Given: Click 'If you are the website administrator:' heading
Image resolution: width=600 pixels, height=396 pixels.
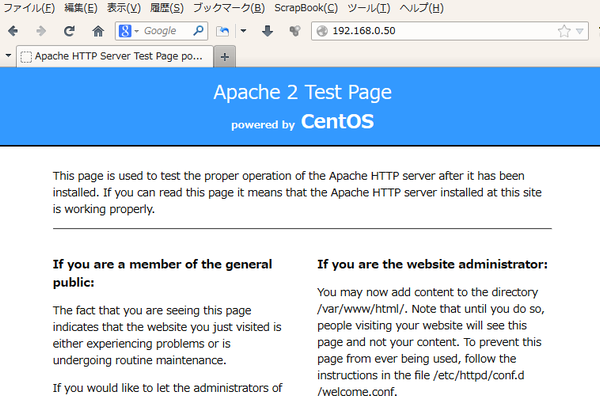Looking at the screenshot, I should (432, 264).
